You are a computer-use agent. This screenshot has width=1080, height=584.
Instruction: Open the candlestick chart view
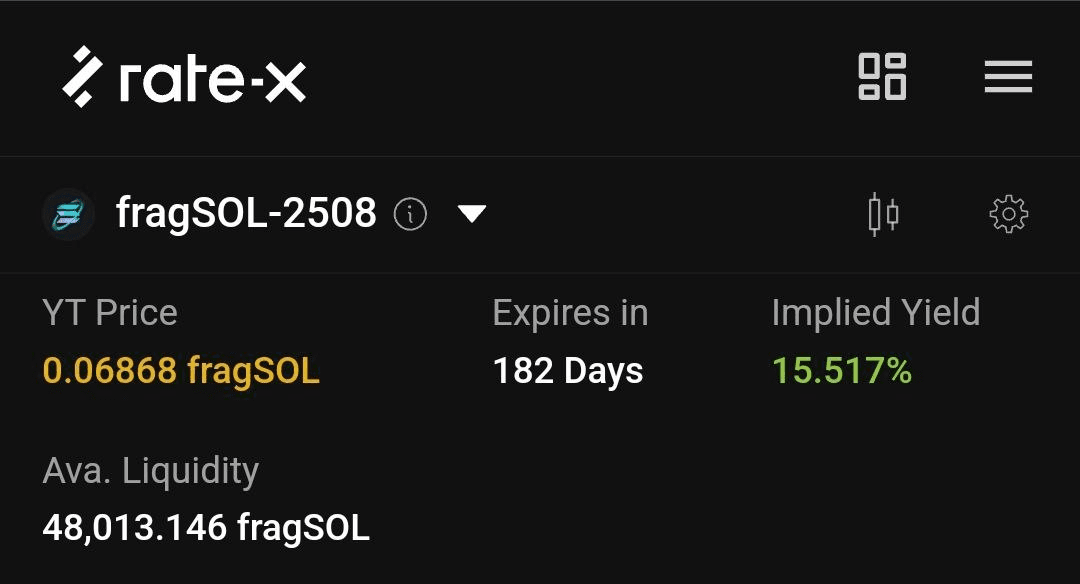point(883,214)
